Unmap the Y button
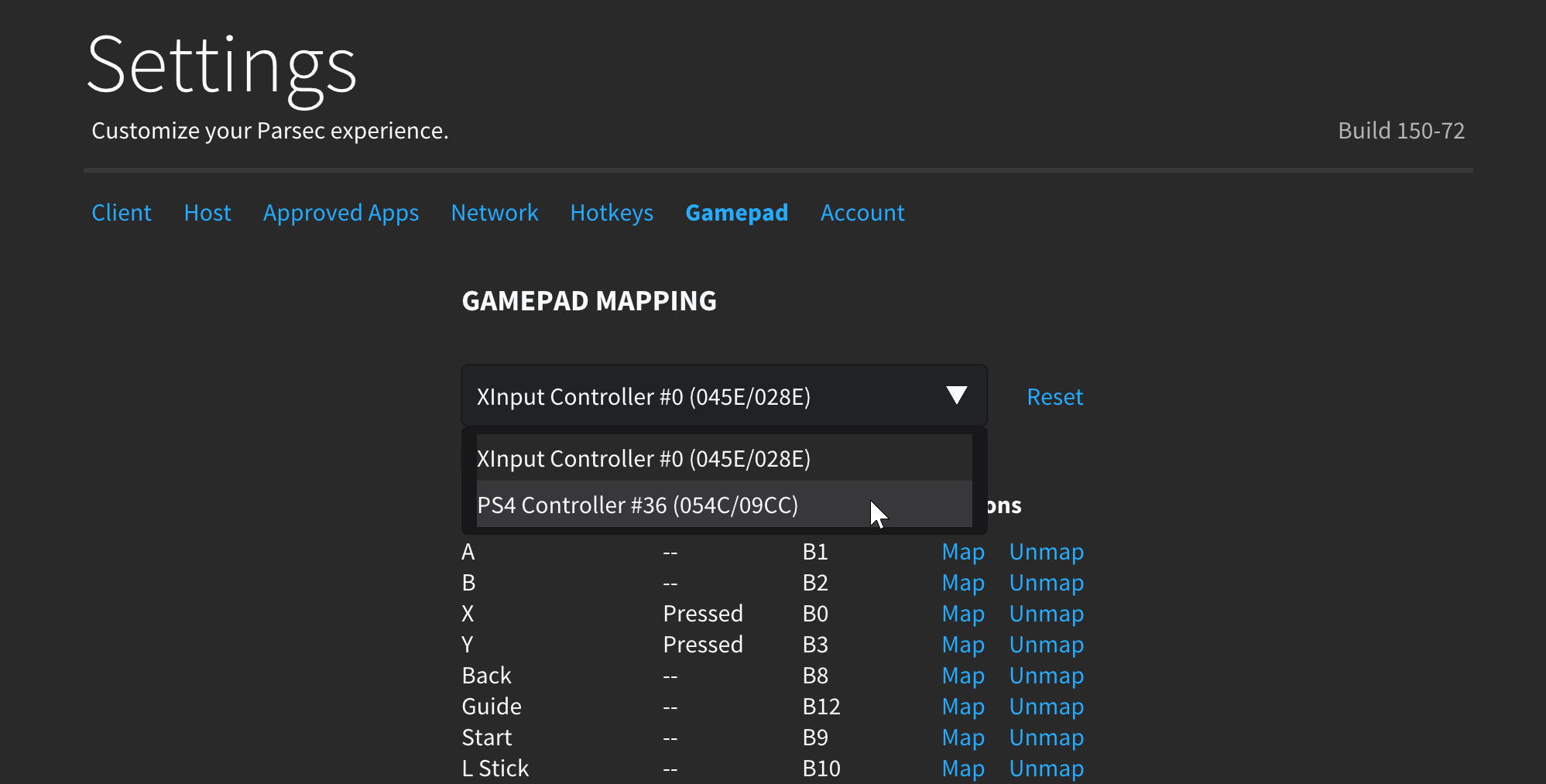This screenshot has height=784, width=1546. pos(1046,645)
